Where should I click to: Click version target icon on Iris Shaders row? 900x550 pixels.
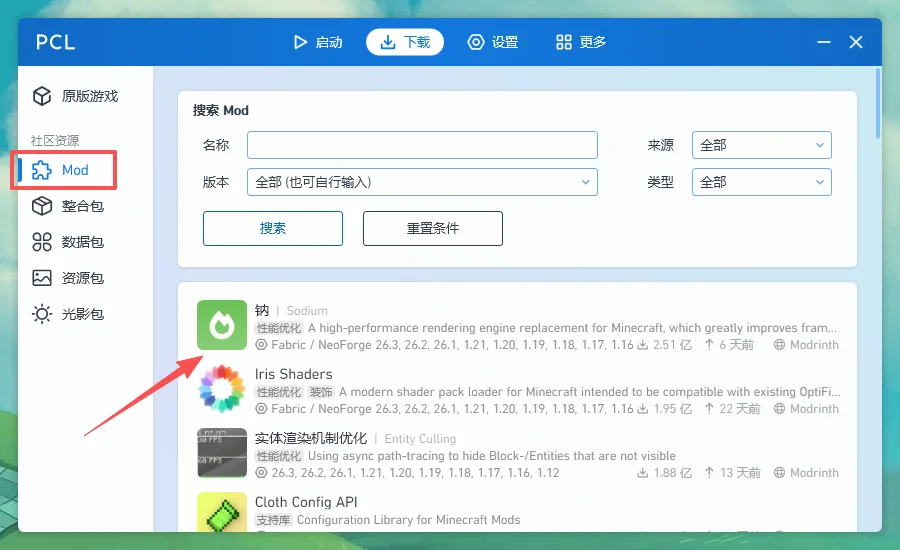click(261, 409)
